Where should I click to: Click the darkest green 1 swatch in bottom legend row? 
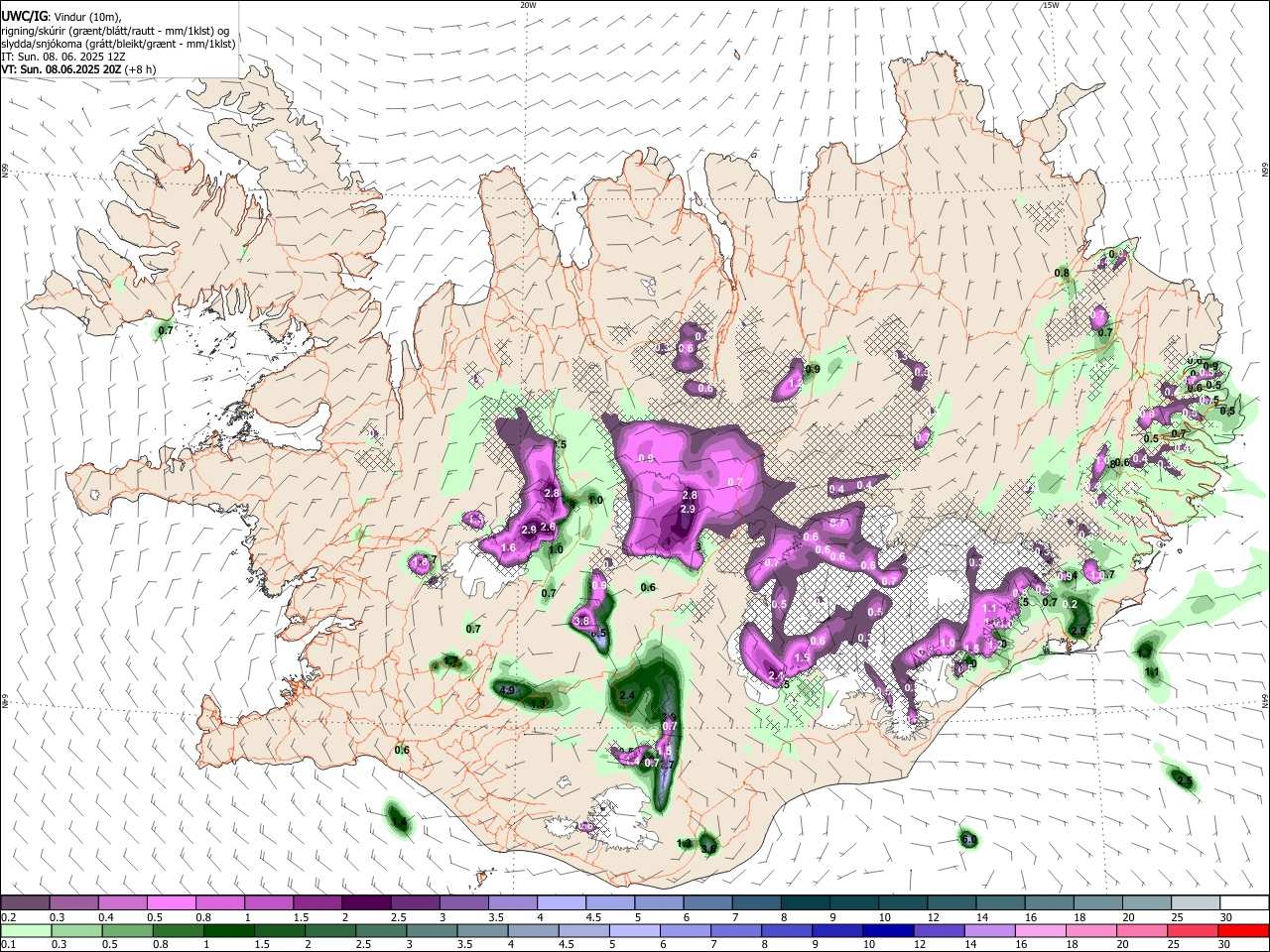coord(228,931)
